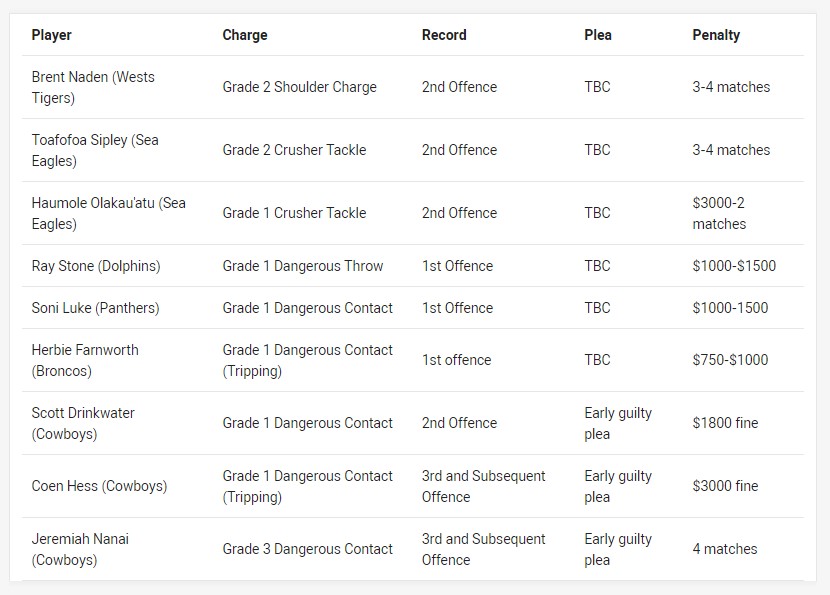Click Soni Luke (Panthers) player name
830x595 pixels.
point(95,308)
